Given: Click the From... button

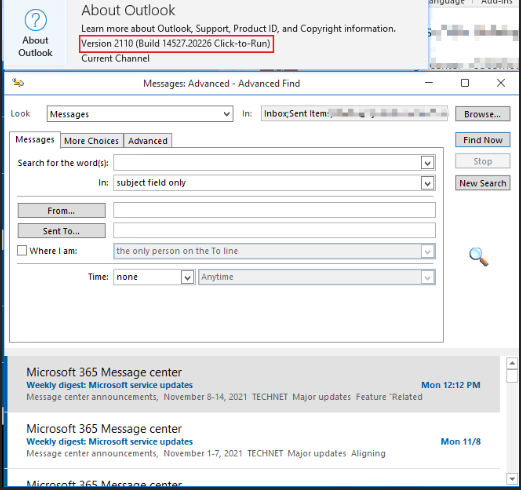Looking at the screenshot, I should pyautogui.click(x=62, y=211).
